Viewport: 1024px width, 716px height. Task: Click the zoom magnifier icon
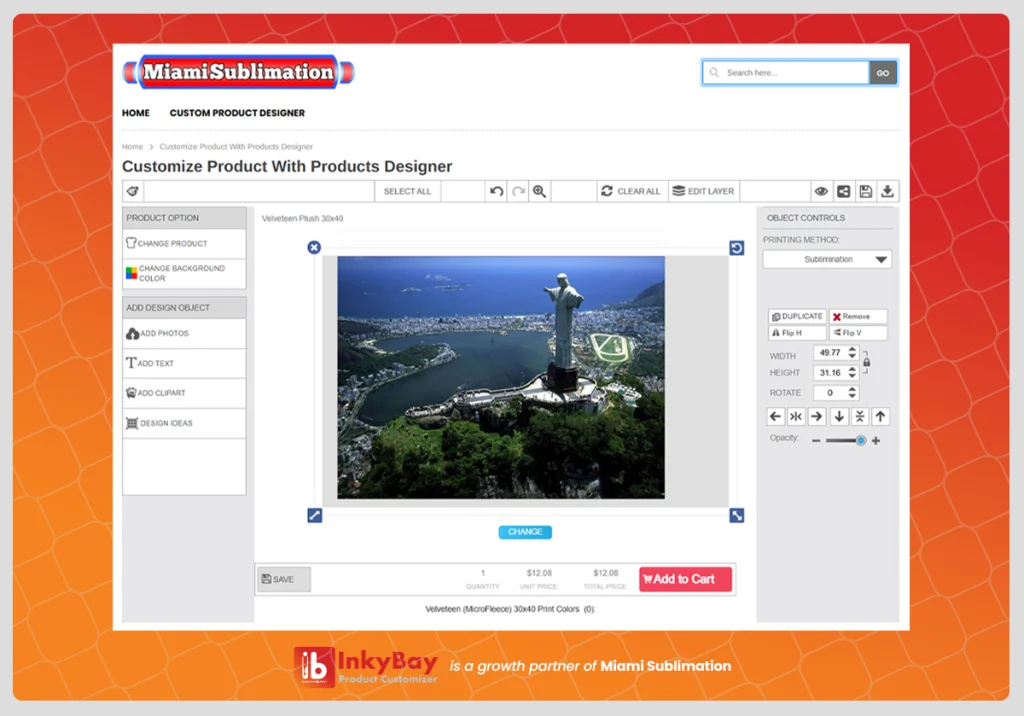pyautogui.click(x=540, y=191)
